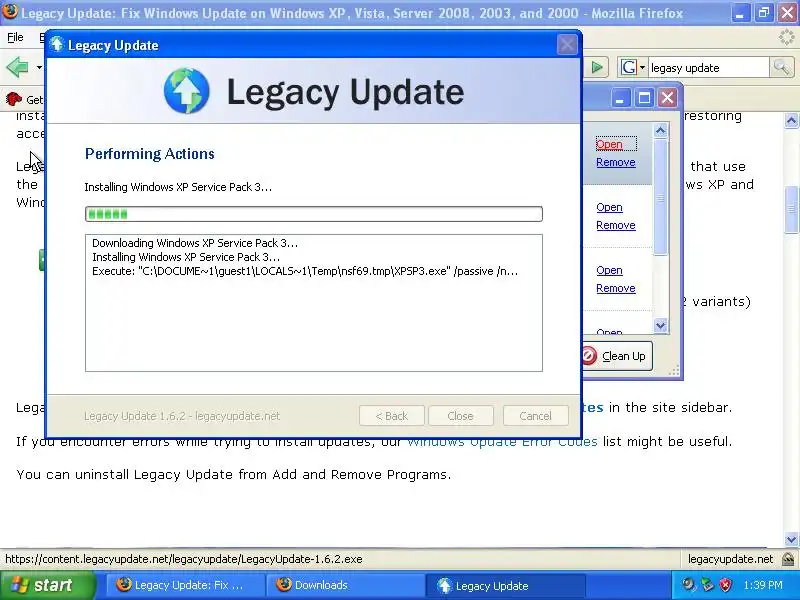Click the Close button in installer footer

coord(461,416)
